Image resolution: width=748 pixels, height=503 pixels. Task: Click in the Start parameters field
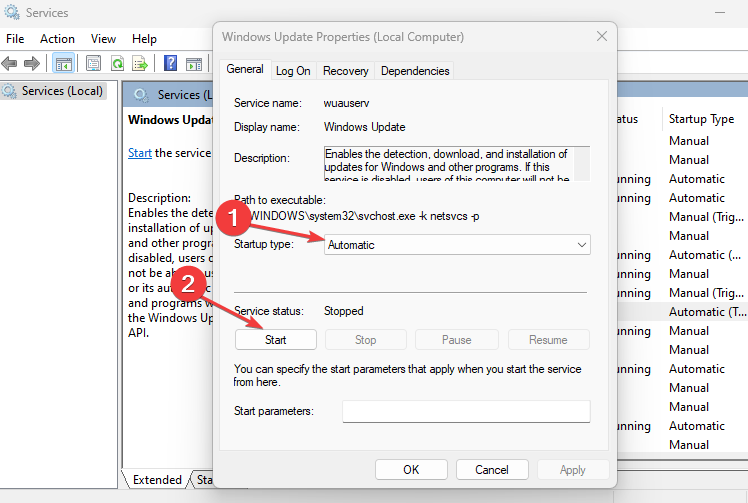[466, 411]
